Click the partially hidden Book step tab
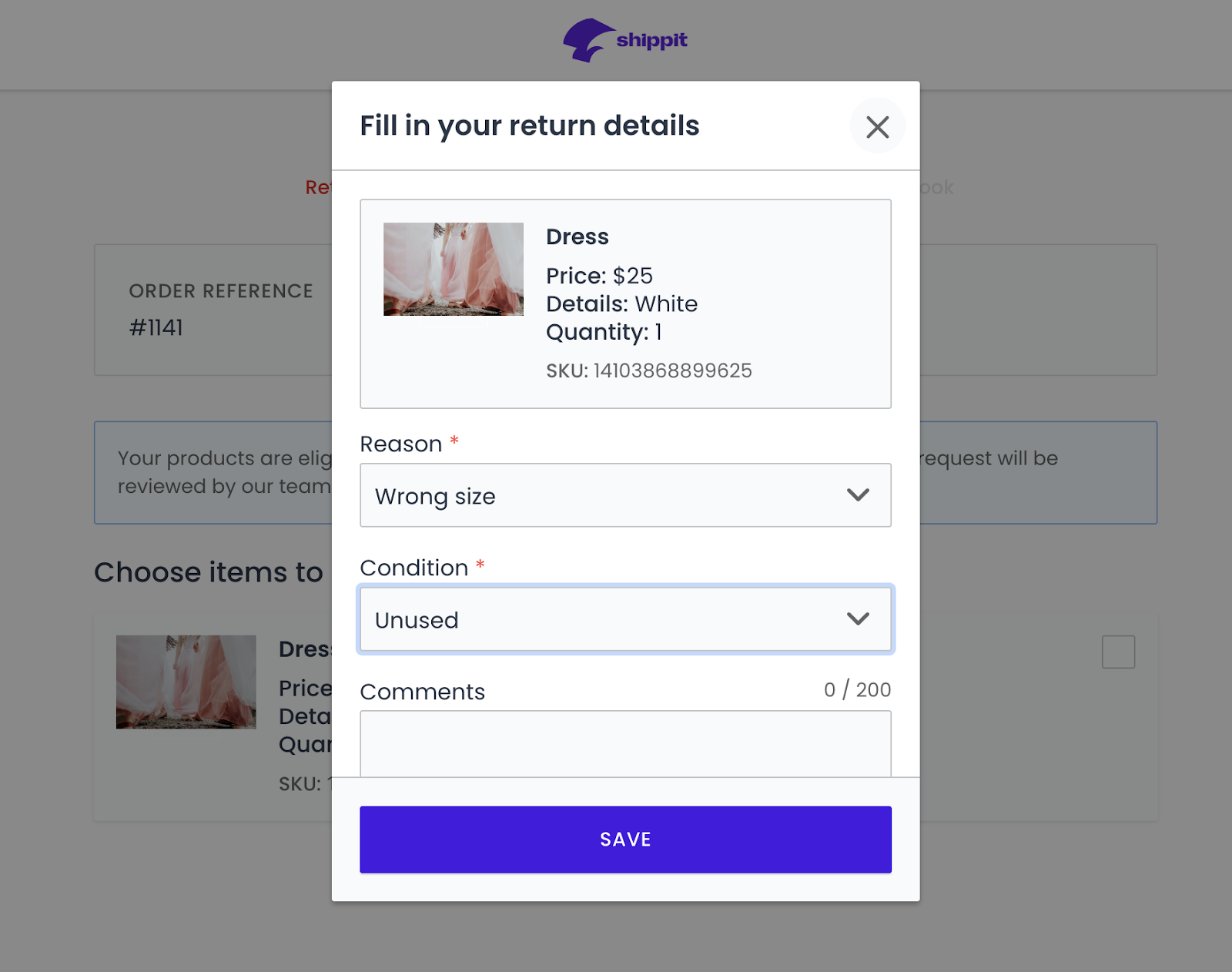1232x972 pixels. tap(936, 187)
